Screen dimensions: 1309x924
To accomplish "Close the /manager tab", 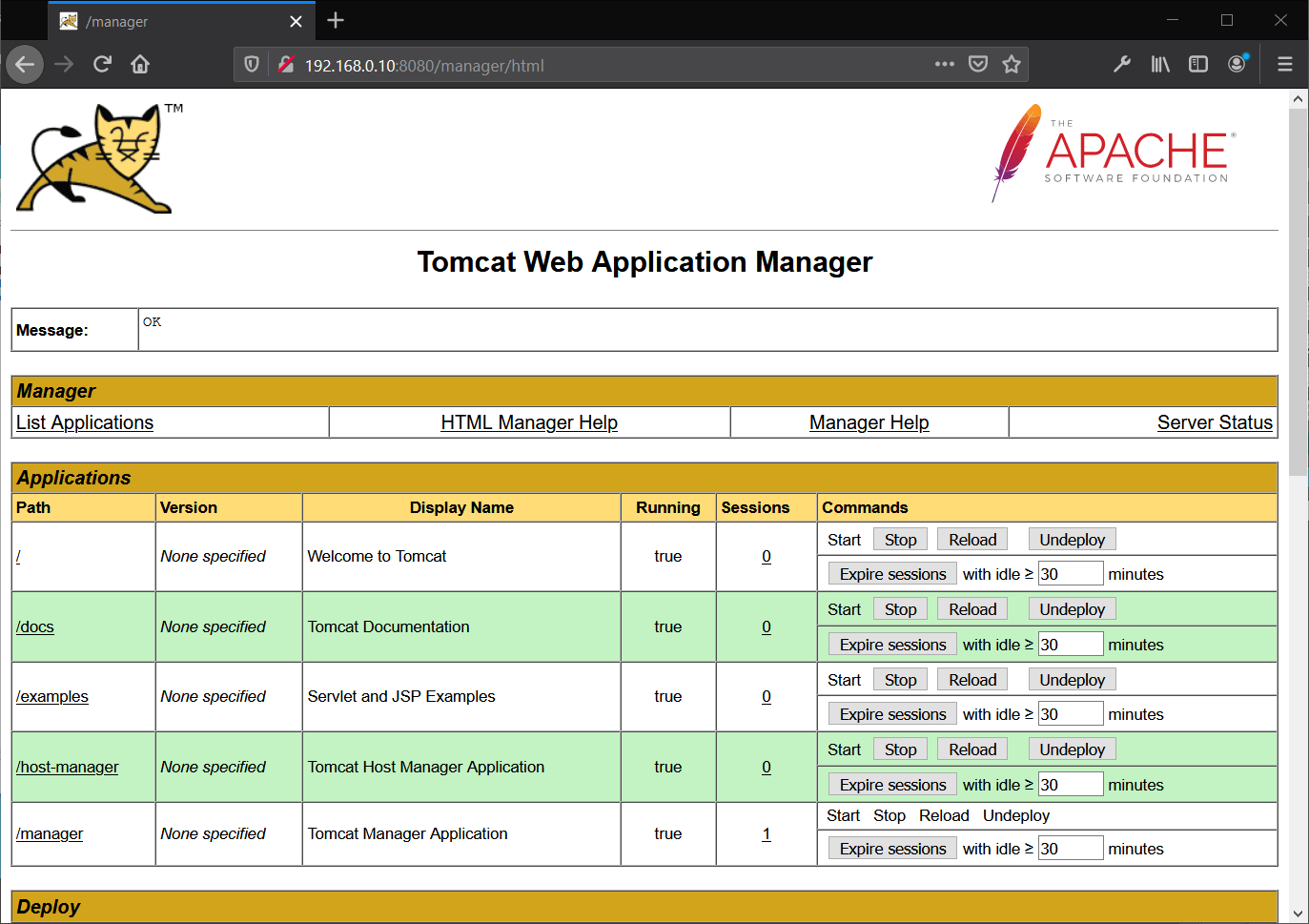I will click(x=296, y=21).
